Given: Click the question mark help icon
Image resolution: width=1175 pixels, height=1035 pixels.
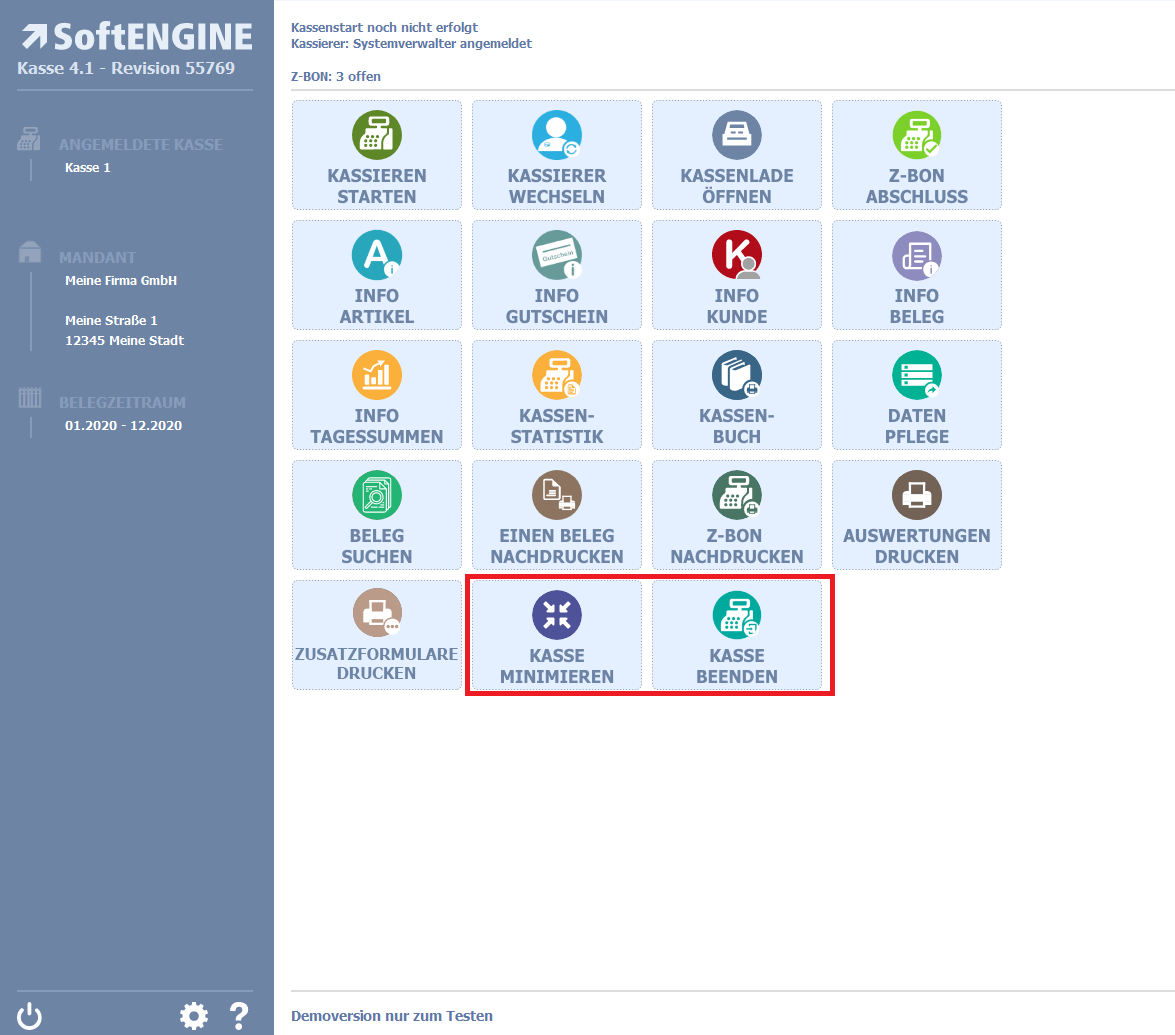Looking at the screenshot, I should 239,1017.
